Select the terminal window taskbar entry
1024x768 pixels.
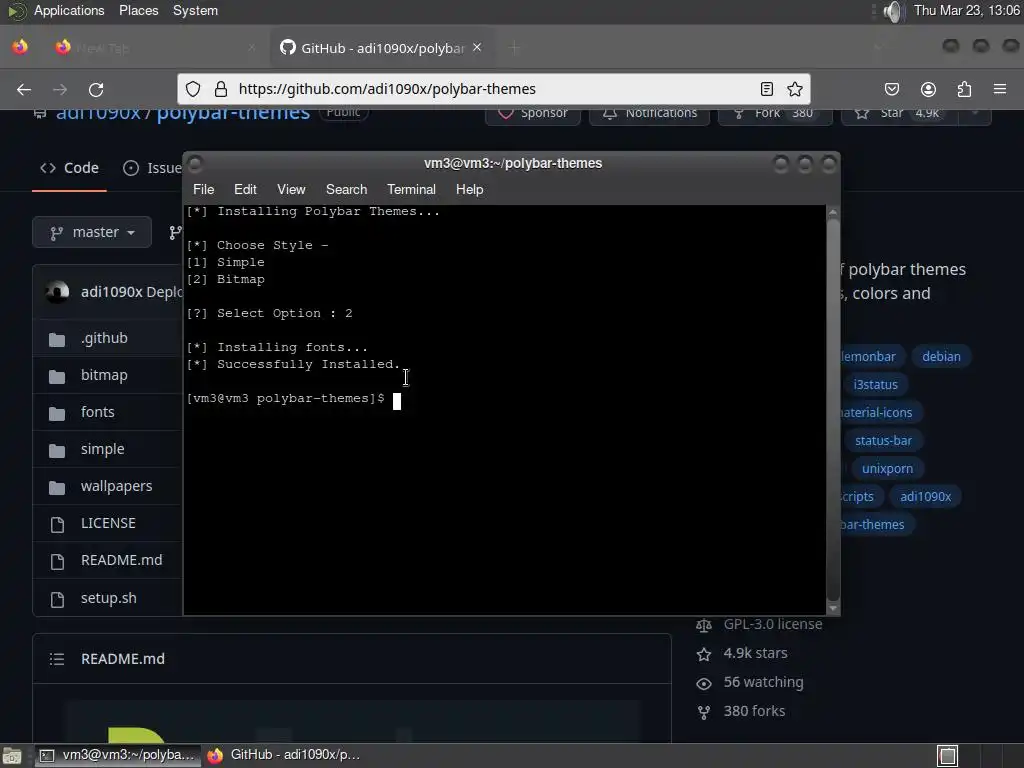click(x=118, y=756)
